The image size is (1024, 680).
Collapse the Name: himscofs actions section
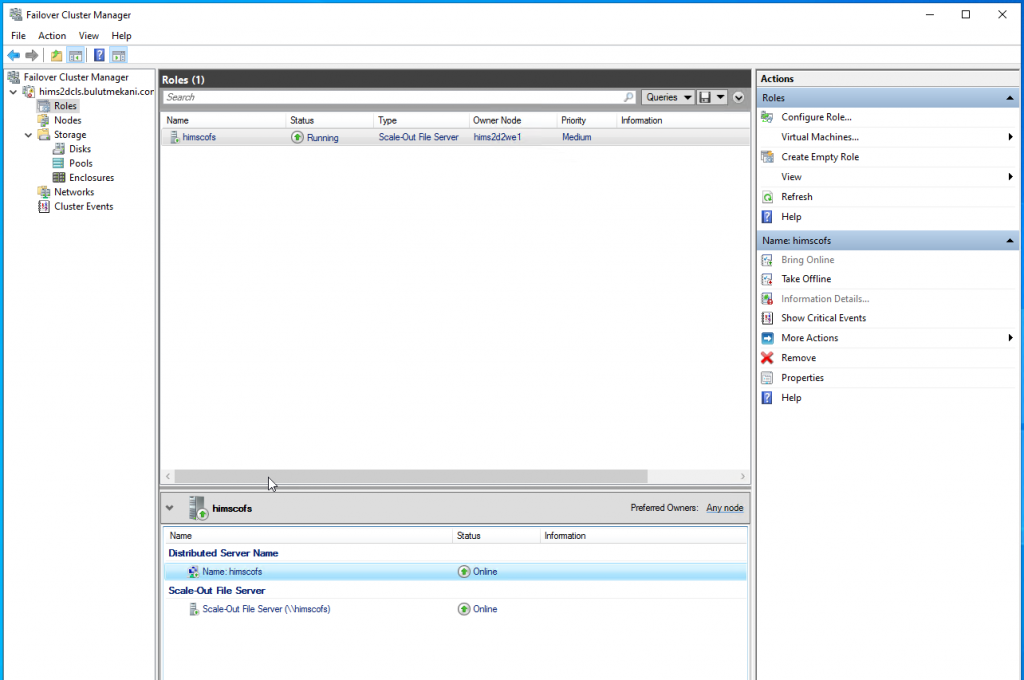coord(1010,241)
